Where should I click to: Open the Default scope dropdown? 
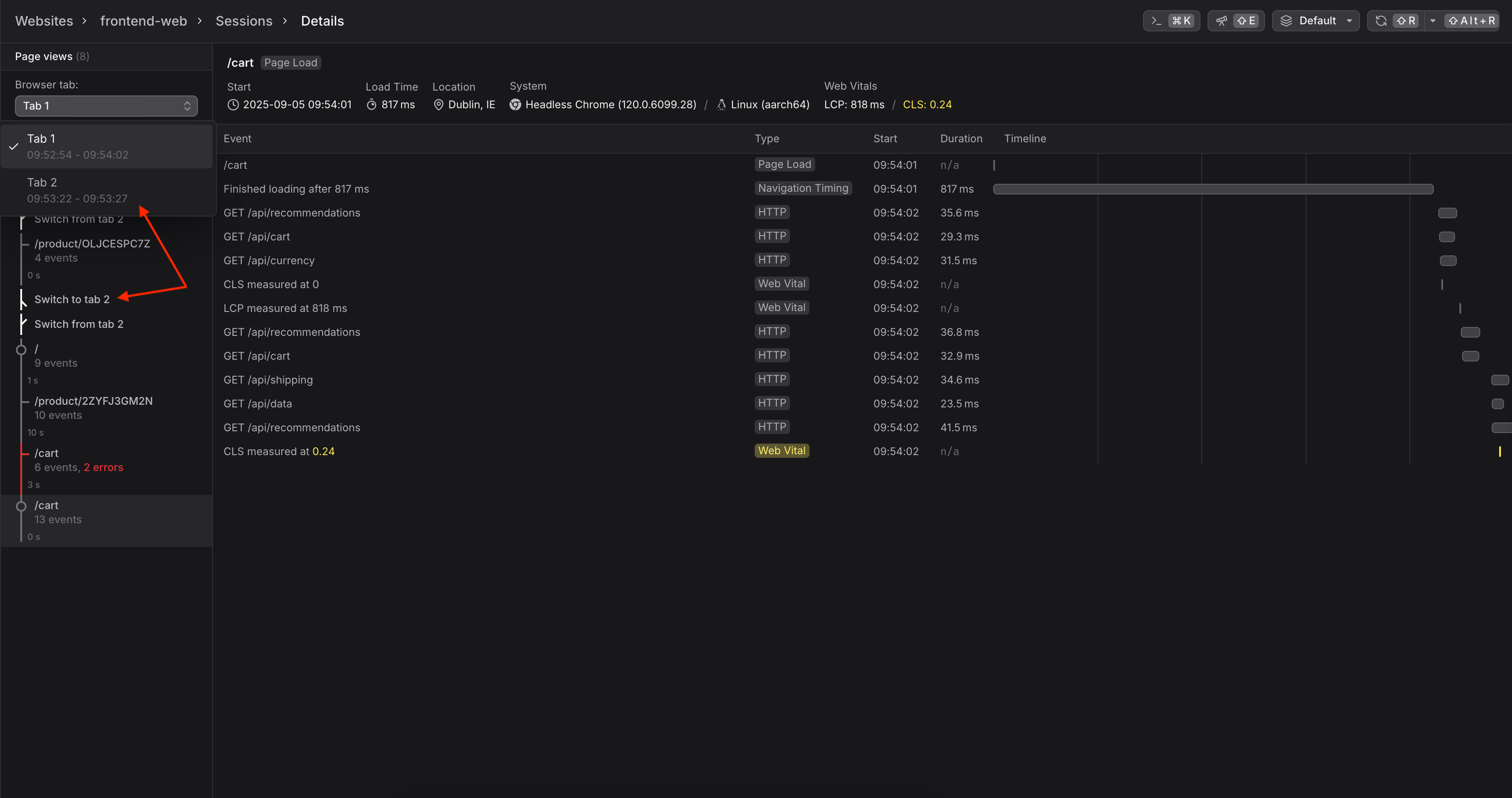pos(1316,21)
